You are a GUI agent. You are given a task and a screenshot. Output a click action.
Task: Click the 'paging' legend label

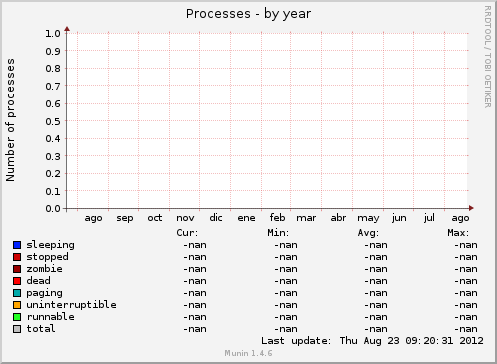(44, 293)
